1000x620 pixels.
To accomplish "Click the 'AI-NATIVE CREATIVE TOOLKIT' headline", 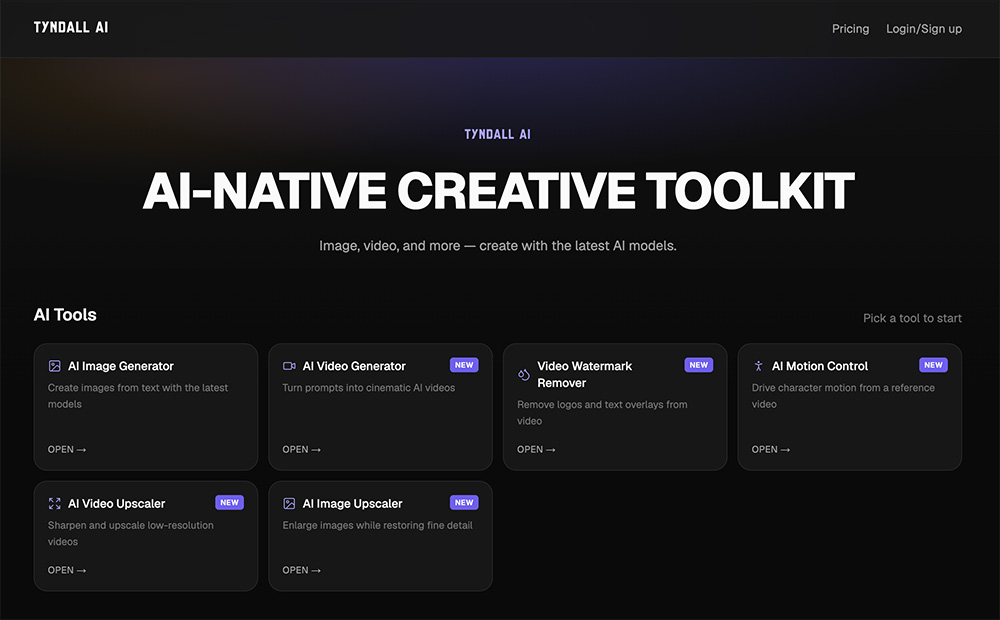I will tap(499, 191).
